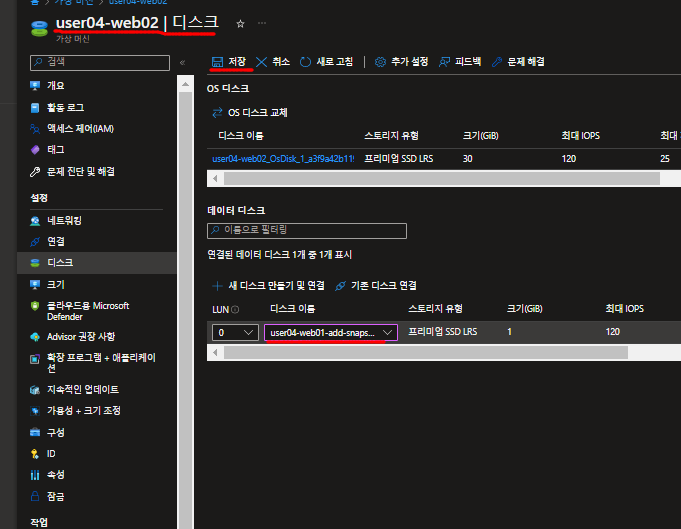The image size is (681, 529).
Task: Open 문제 진단 및 해결 menu item
Action: tap(81, 172)
